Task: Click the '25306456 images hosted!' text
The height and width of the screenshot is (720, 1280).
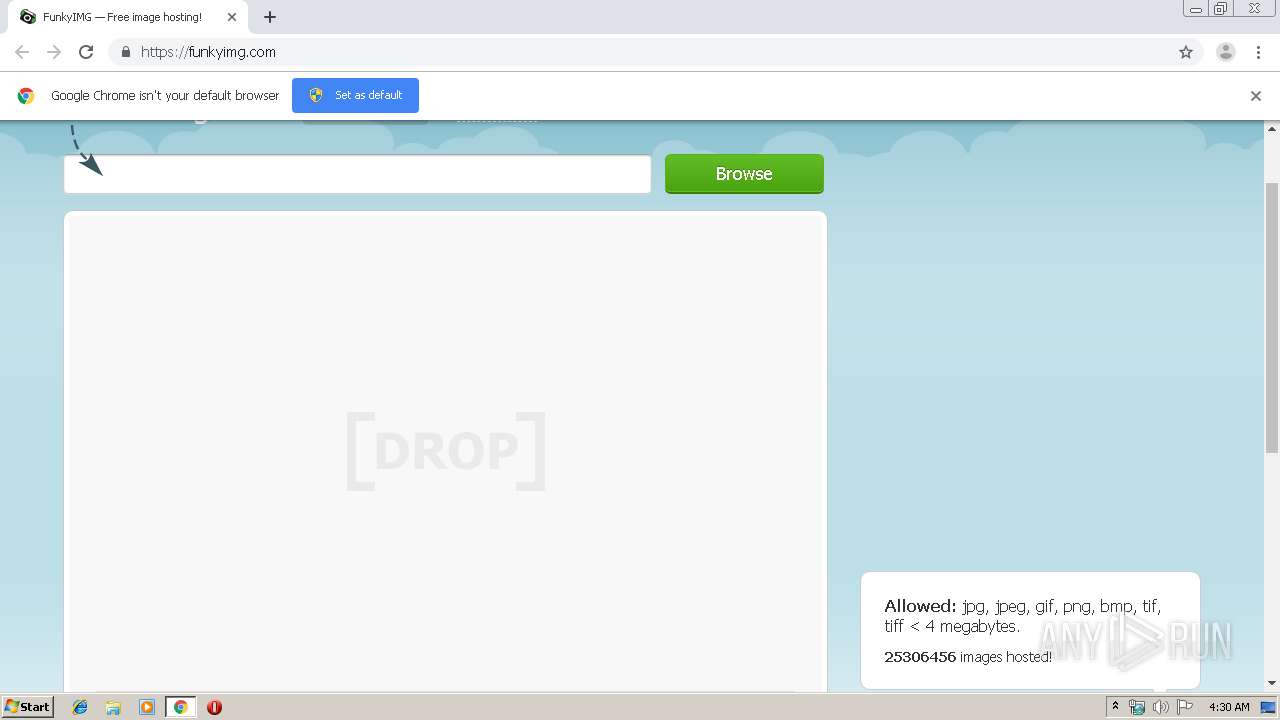Action: point(968,657)
